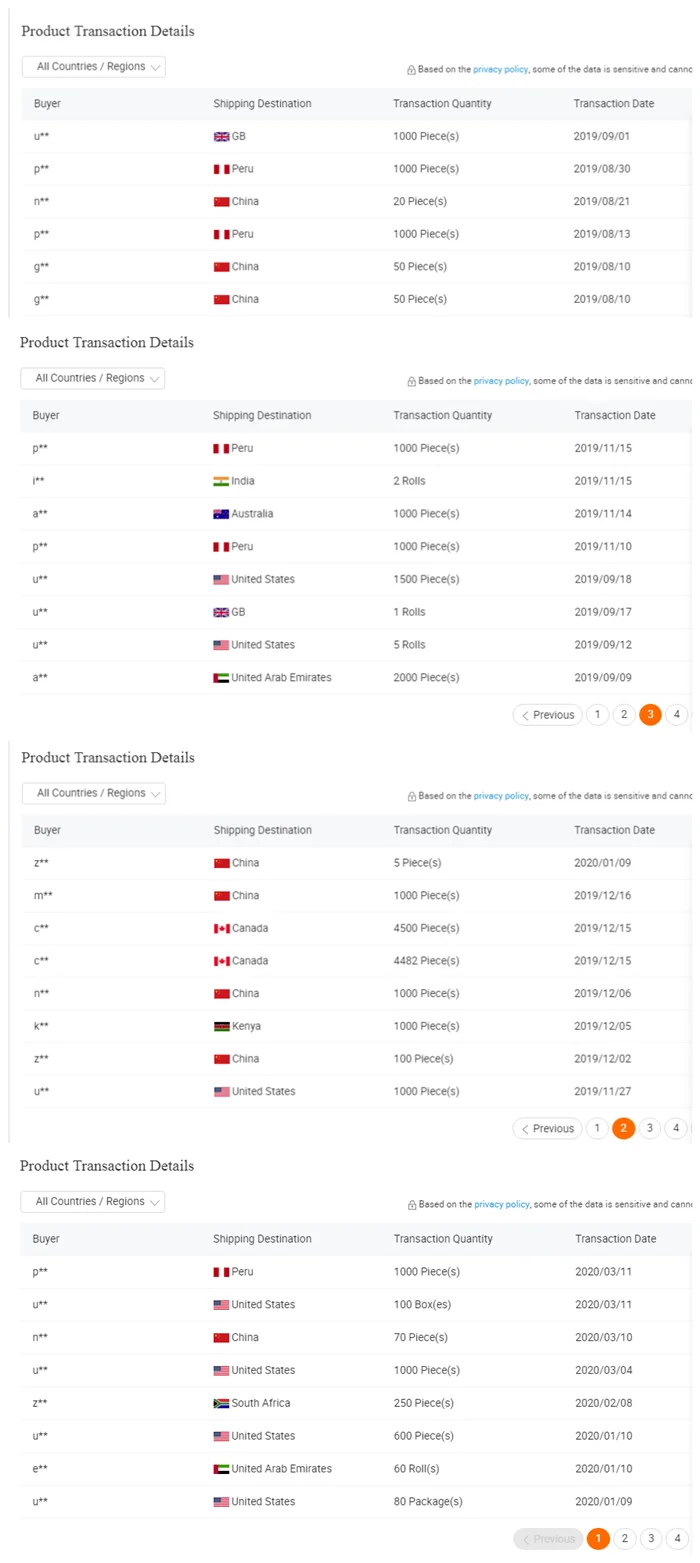Click the lock icon in the topmost panel
This screenshot has width=700, height=1563.
click(411, 71)
